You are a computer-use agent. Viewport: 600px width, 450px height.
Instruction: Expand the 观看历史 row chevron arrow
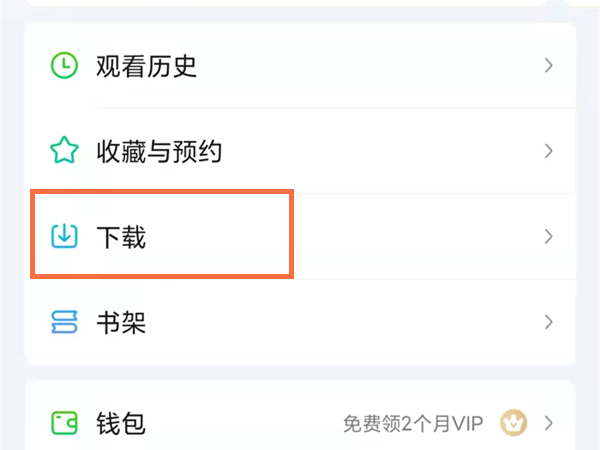coord(548,66)
